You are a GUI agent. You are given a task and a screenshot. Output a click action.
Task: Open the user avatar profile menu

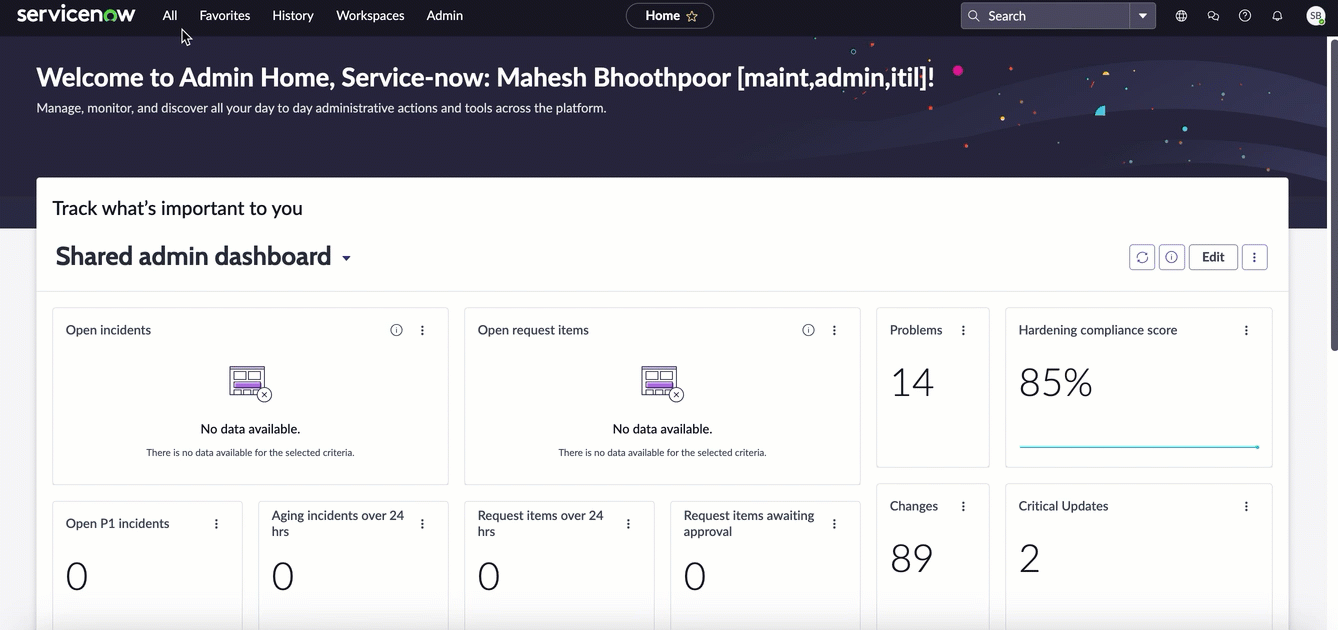pos(1316,16)
